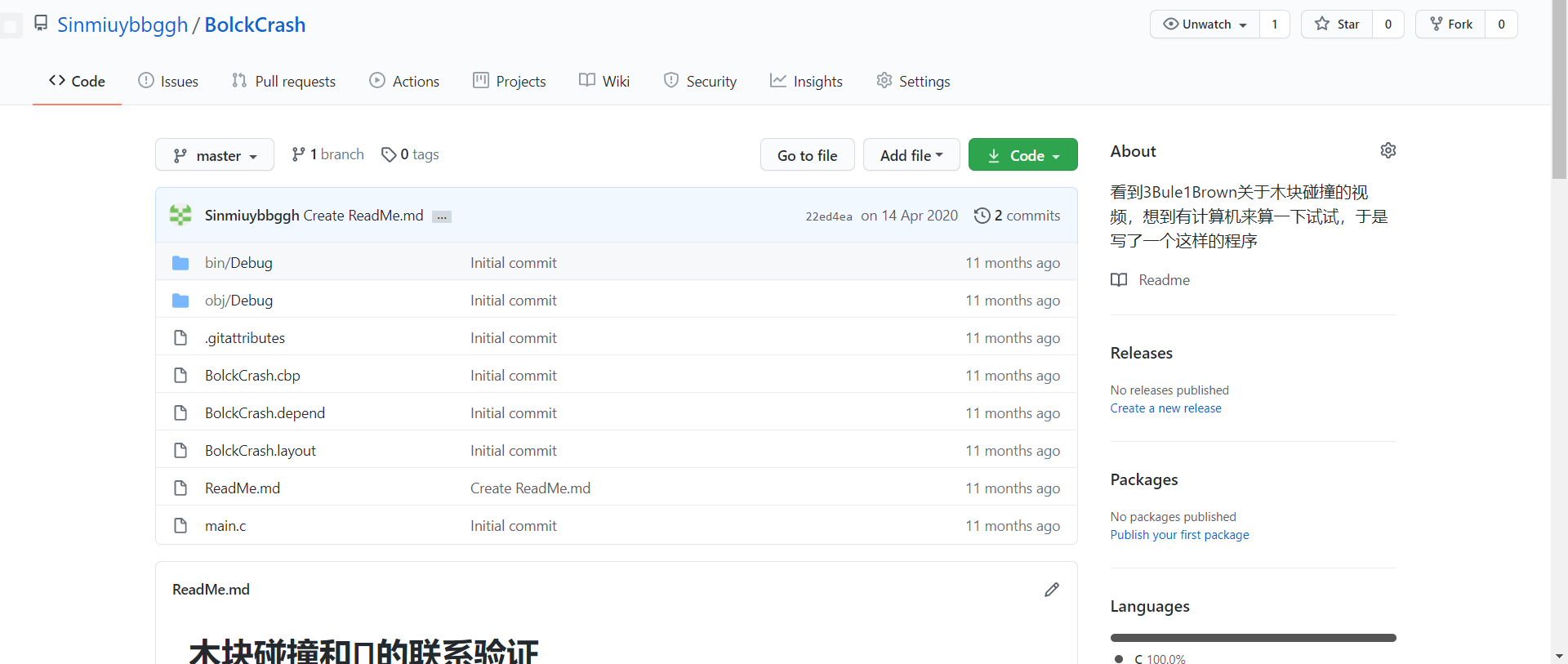This screenshot has height=664, width=1568.
Task: Open the Sinmiuybbggh owner profile link
Action: (x=122, y=25)
